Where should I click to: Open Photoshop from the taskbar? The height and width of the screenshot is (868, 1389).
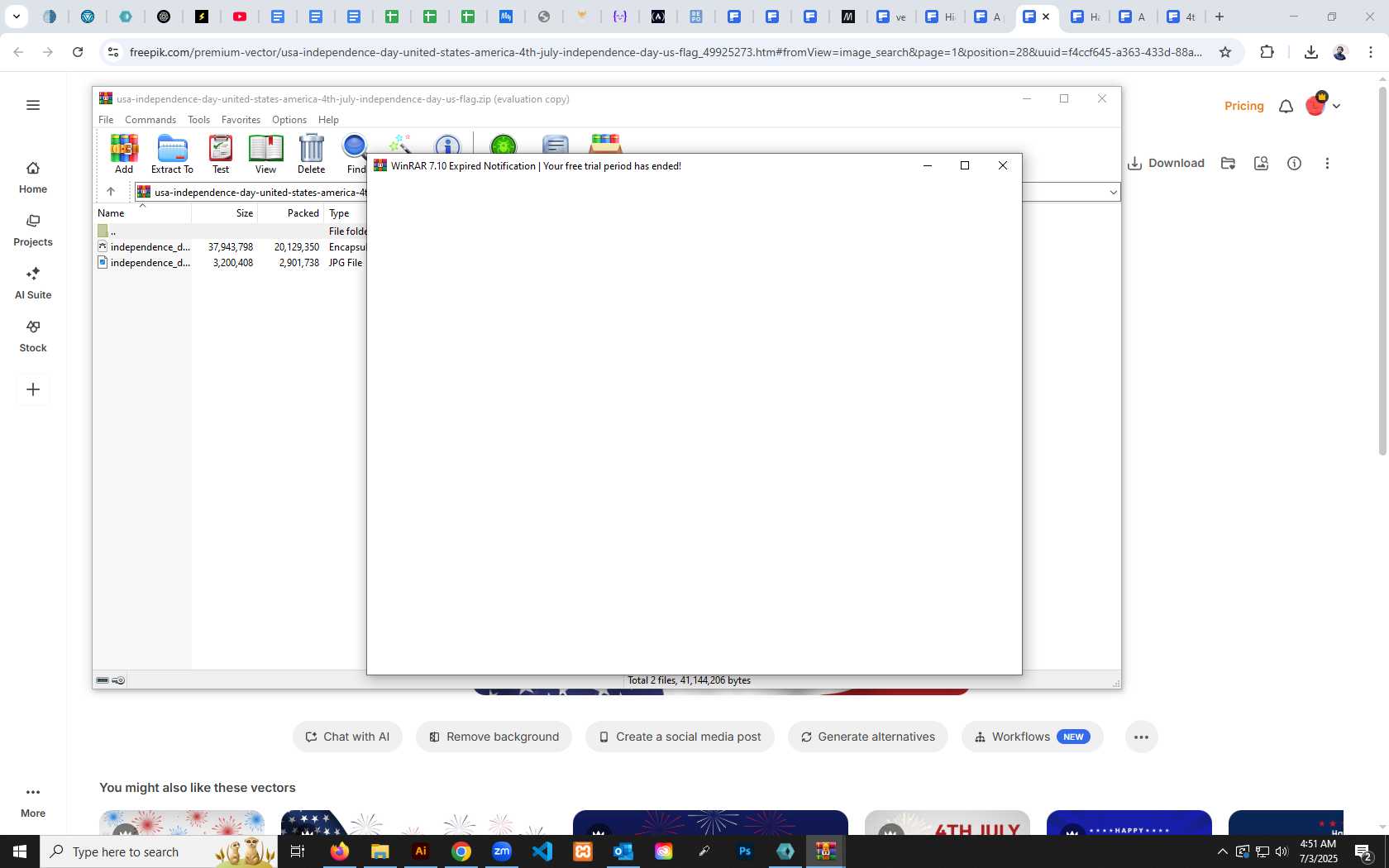coord(745,851)
